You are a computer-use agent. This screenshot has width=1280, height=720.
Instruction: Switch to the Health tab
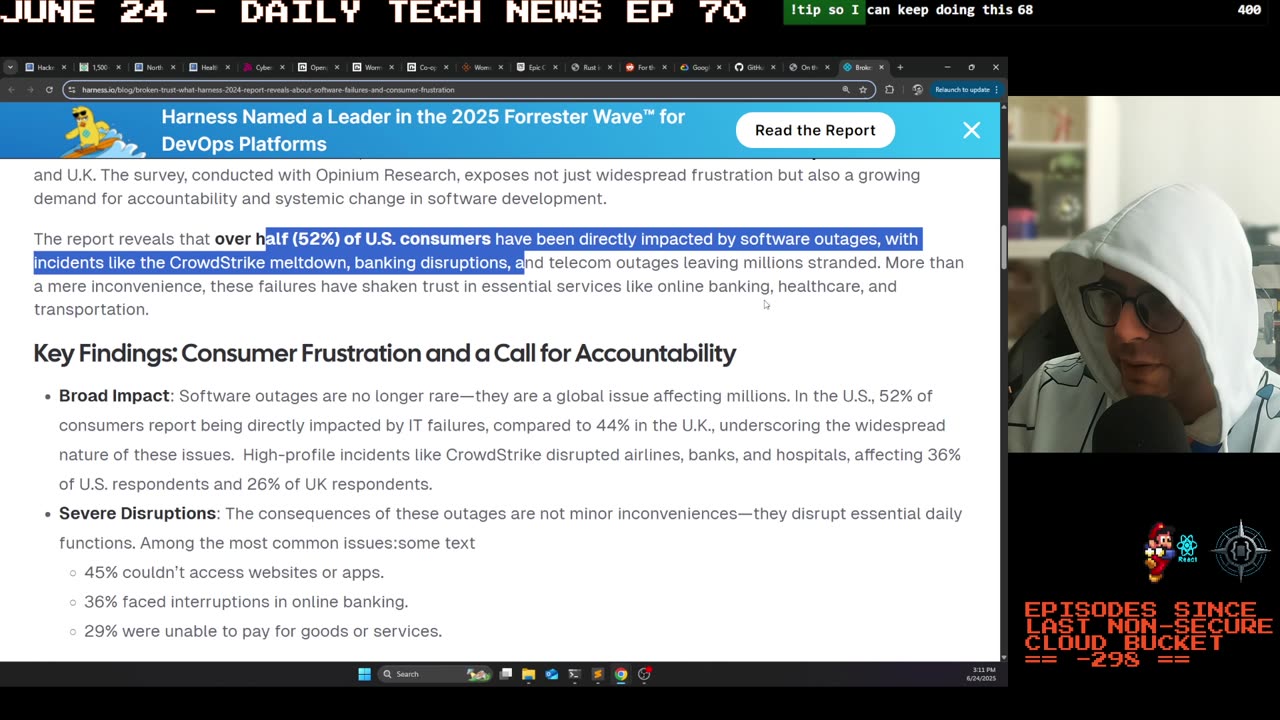coord(208,67)
